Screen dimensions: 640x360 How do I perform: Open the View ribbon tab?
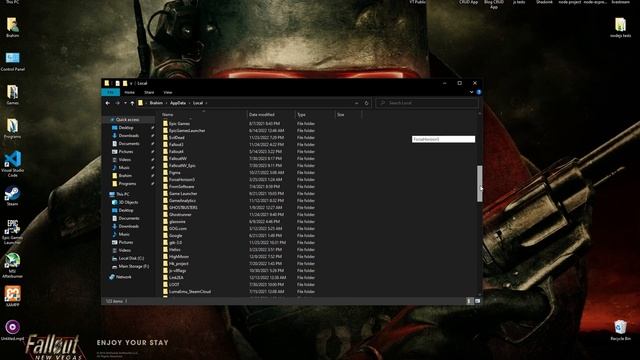pyautogui.click(x=168, y=93)
